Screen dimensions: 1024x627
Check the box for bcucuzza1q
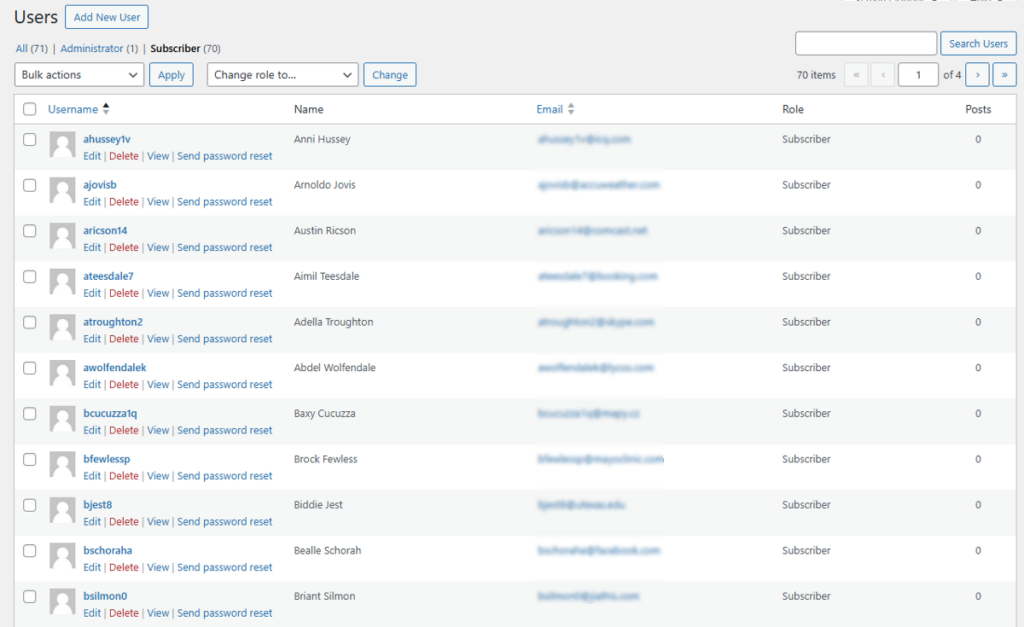(29, 413)
